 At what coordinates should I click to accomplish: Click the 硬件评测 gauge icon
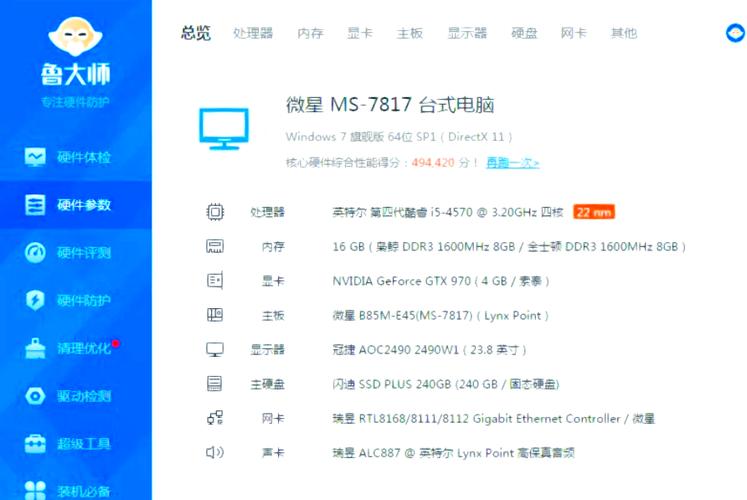pos(35,252)
